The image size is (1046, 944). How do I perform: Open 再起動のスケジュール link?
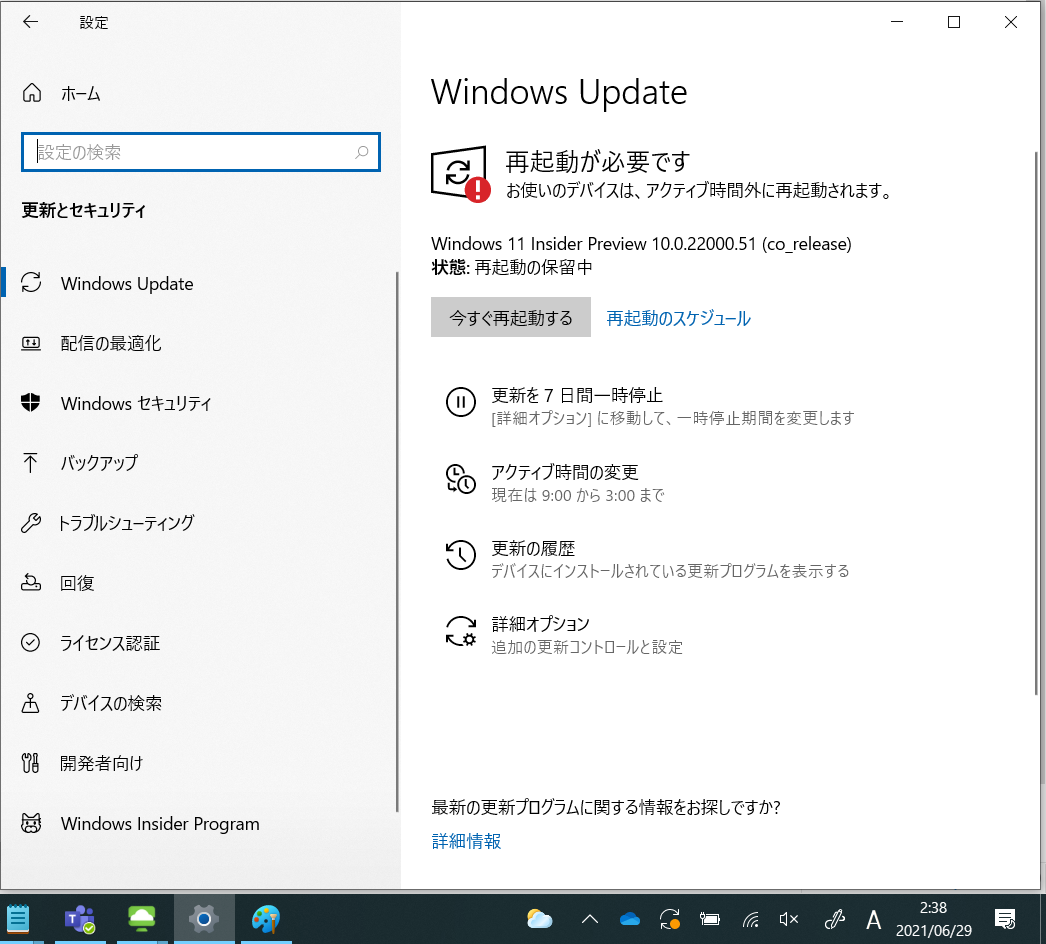point(678,318)
